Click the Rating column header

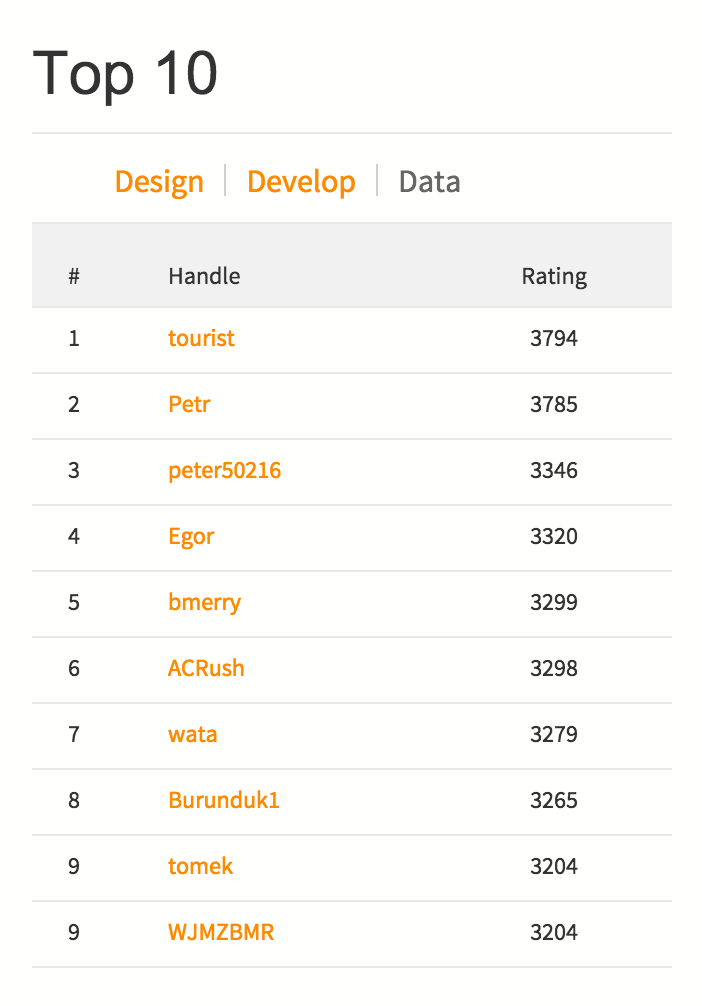pos(554,276)
